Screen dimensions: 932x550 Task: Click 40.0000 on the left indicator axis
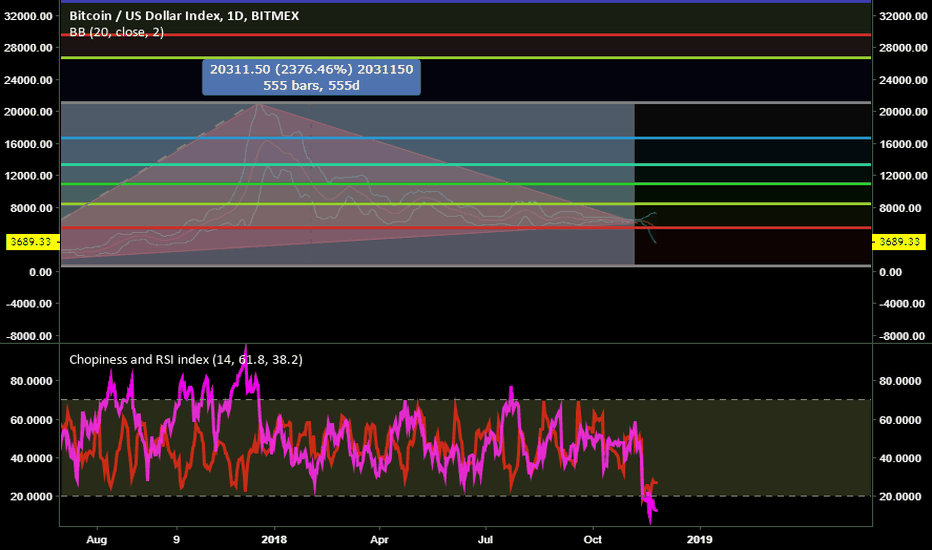point(32,458)
